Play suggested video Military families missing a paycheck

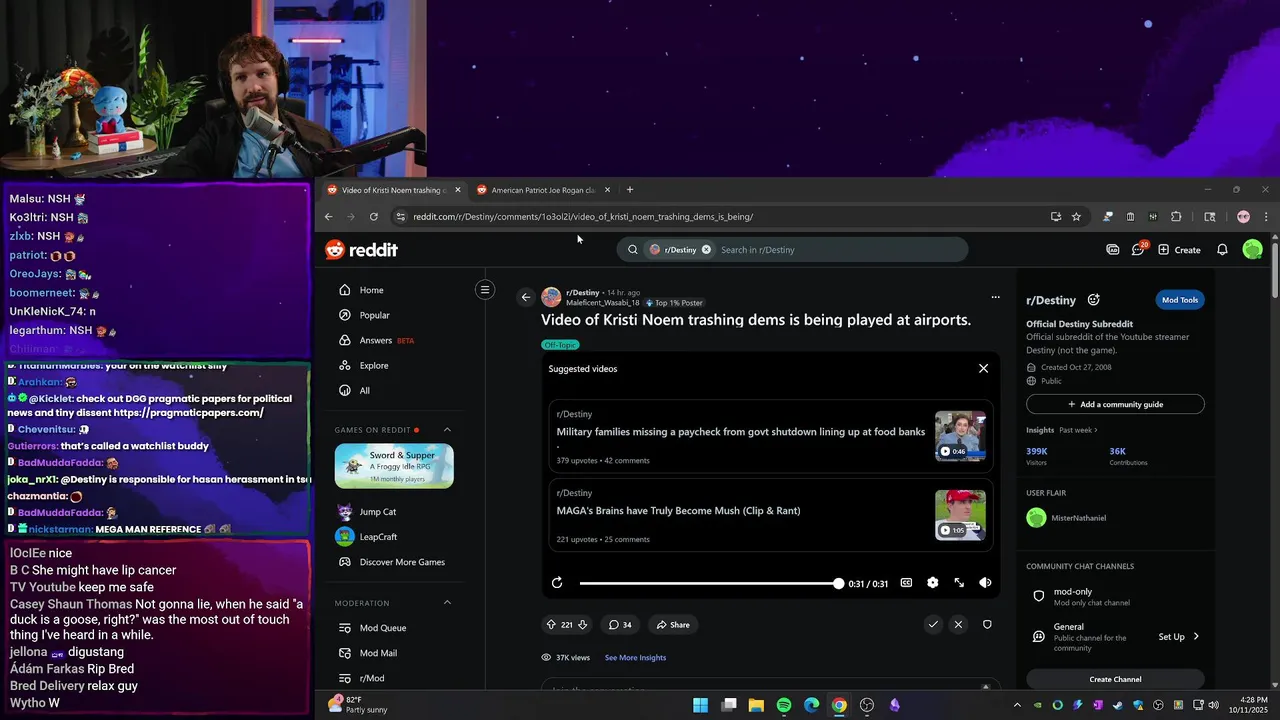770,437
